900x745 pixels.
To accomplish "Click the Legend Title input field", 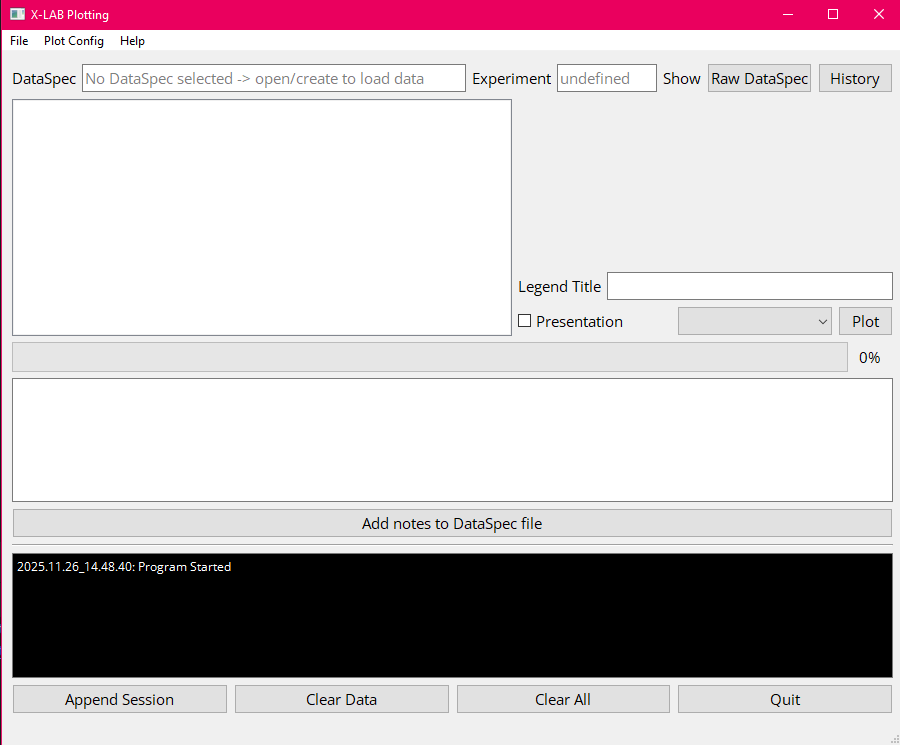I will [749, 286].
